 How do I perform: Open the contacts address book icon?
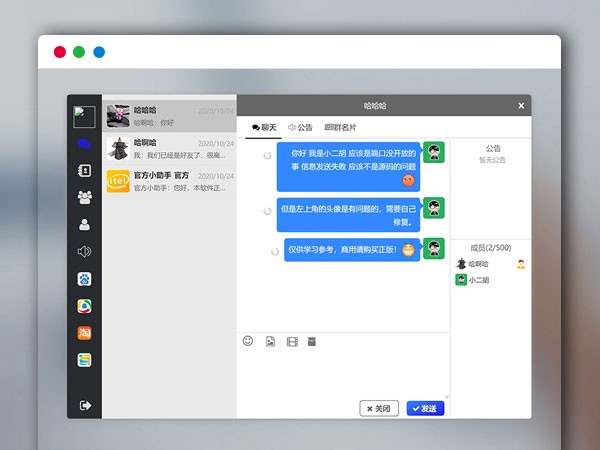[x=85, y=171]
